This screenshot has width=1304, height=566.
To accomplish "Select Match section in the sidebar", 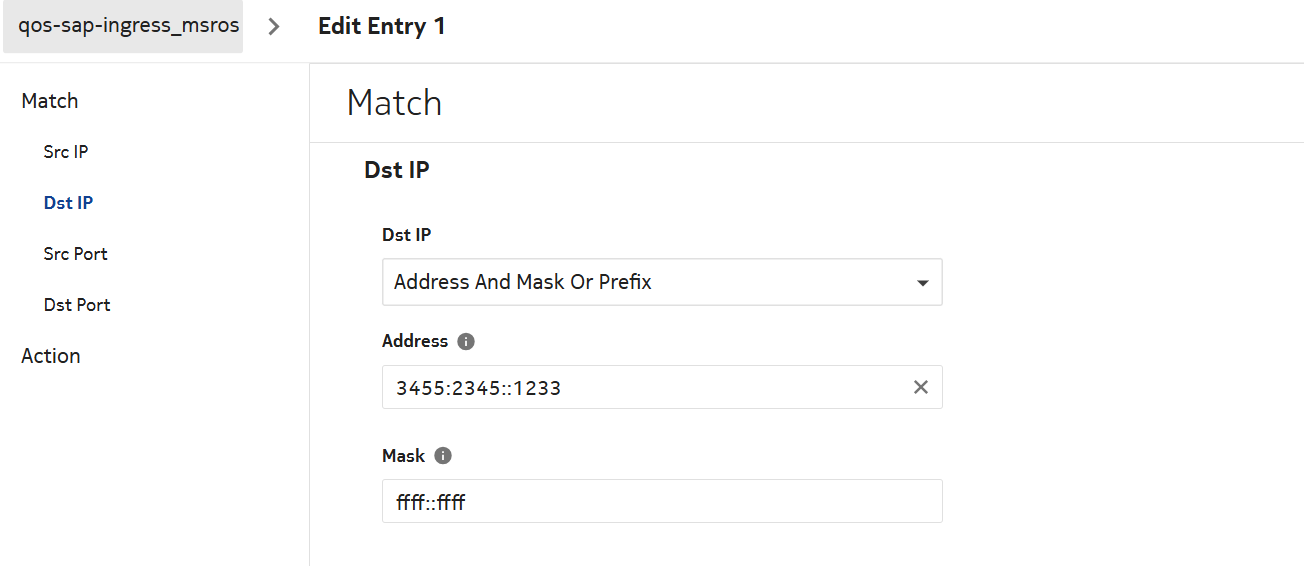I will tap(50, 101).
